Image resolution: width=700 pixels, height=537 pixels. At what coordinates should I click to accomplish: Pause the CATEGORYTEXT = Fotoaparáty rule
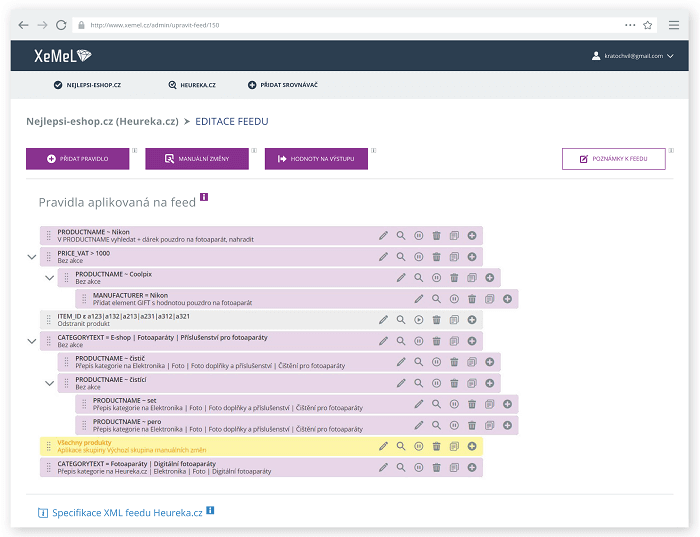click(x=418, y=467)
